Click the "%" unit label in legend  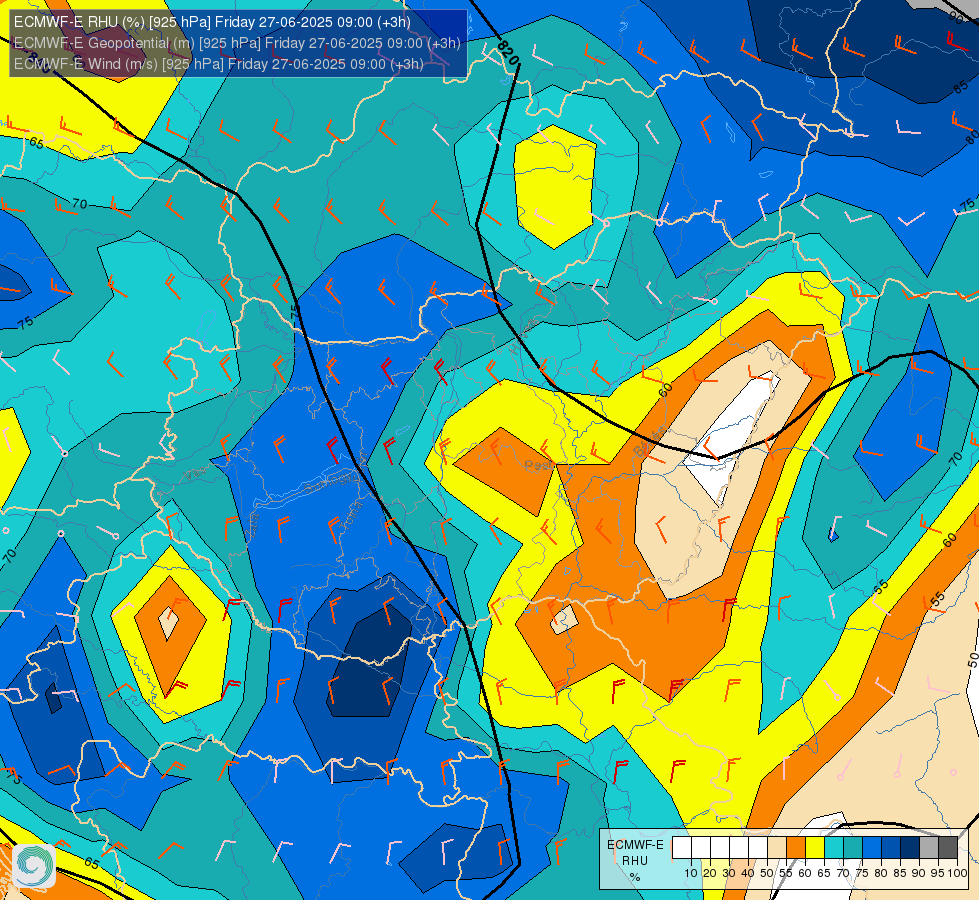tap(635, 877)
